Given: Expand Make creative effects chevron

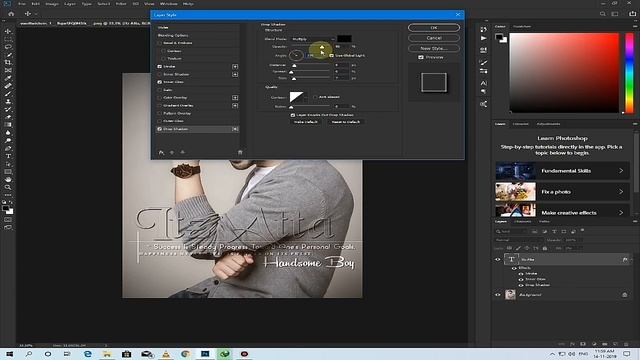Looking at the screenshot, I should point(621,213).
